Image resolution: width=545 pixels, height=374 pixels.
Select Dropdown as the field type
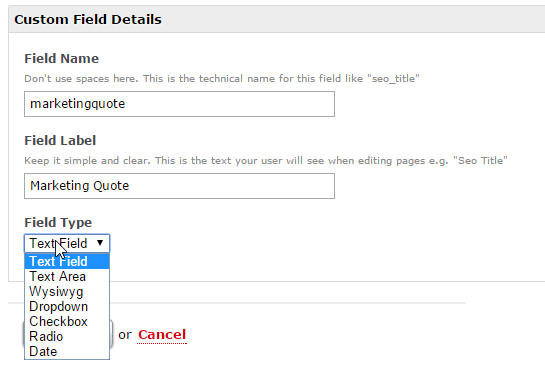(x=67, y=307)
